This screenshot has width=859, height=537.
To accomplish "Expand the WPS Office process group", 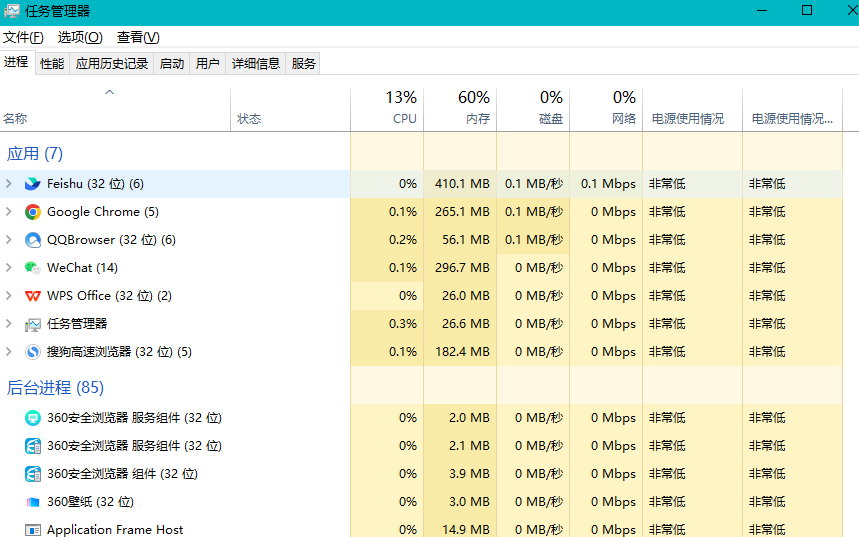I will [9, 295].
